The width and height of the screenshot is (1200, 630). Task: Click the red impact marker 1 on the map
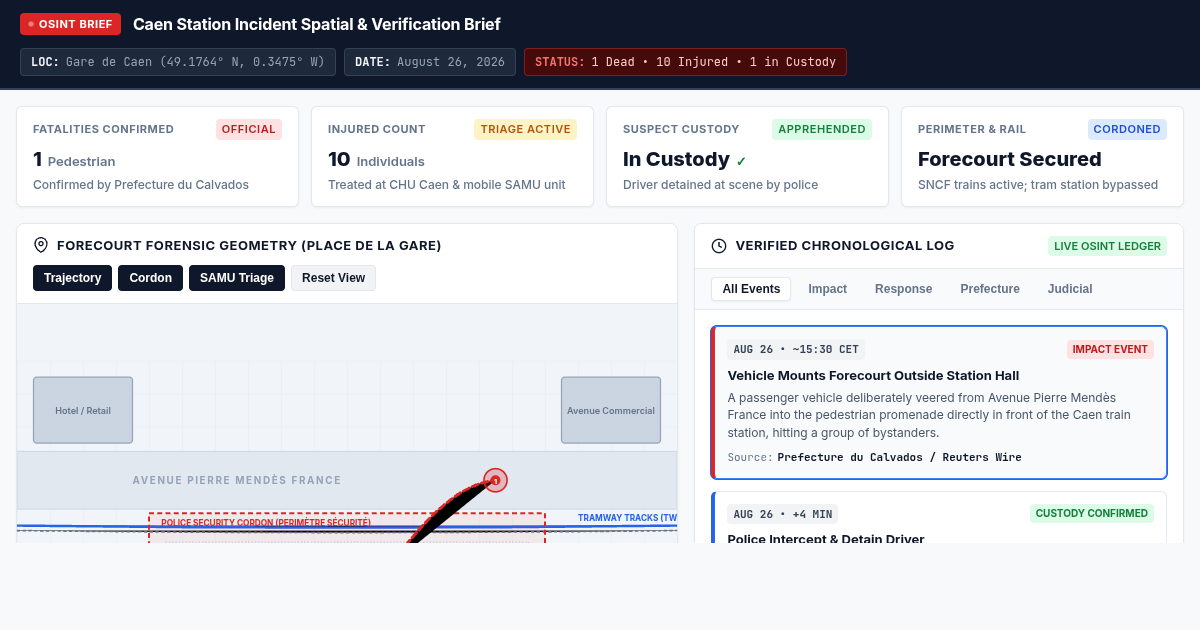[x=495, y=480]
